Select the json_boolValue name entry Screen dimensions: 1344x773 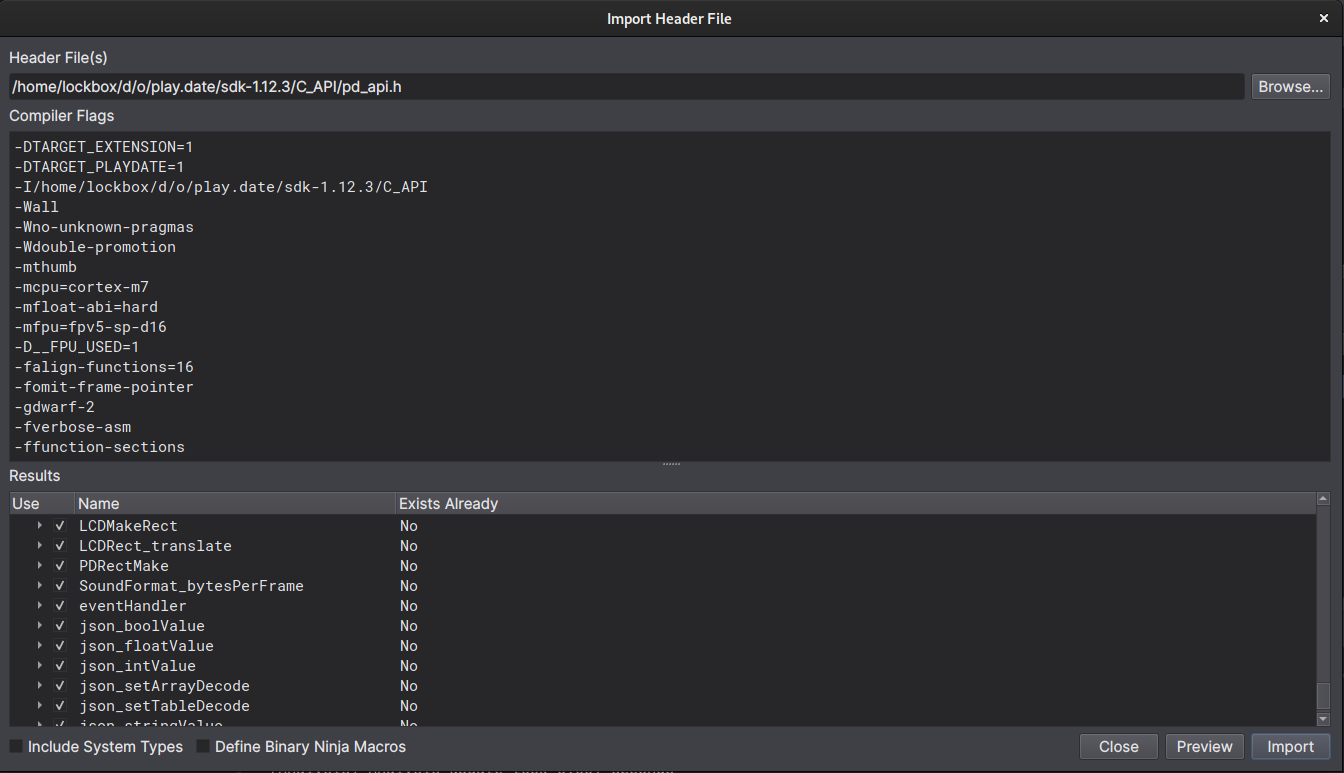click(142, 626)
